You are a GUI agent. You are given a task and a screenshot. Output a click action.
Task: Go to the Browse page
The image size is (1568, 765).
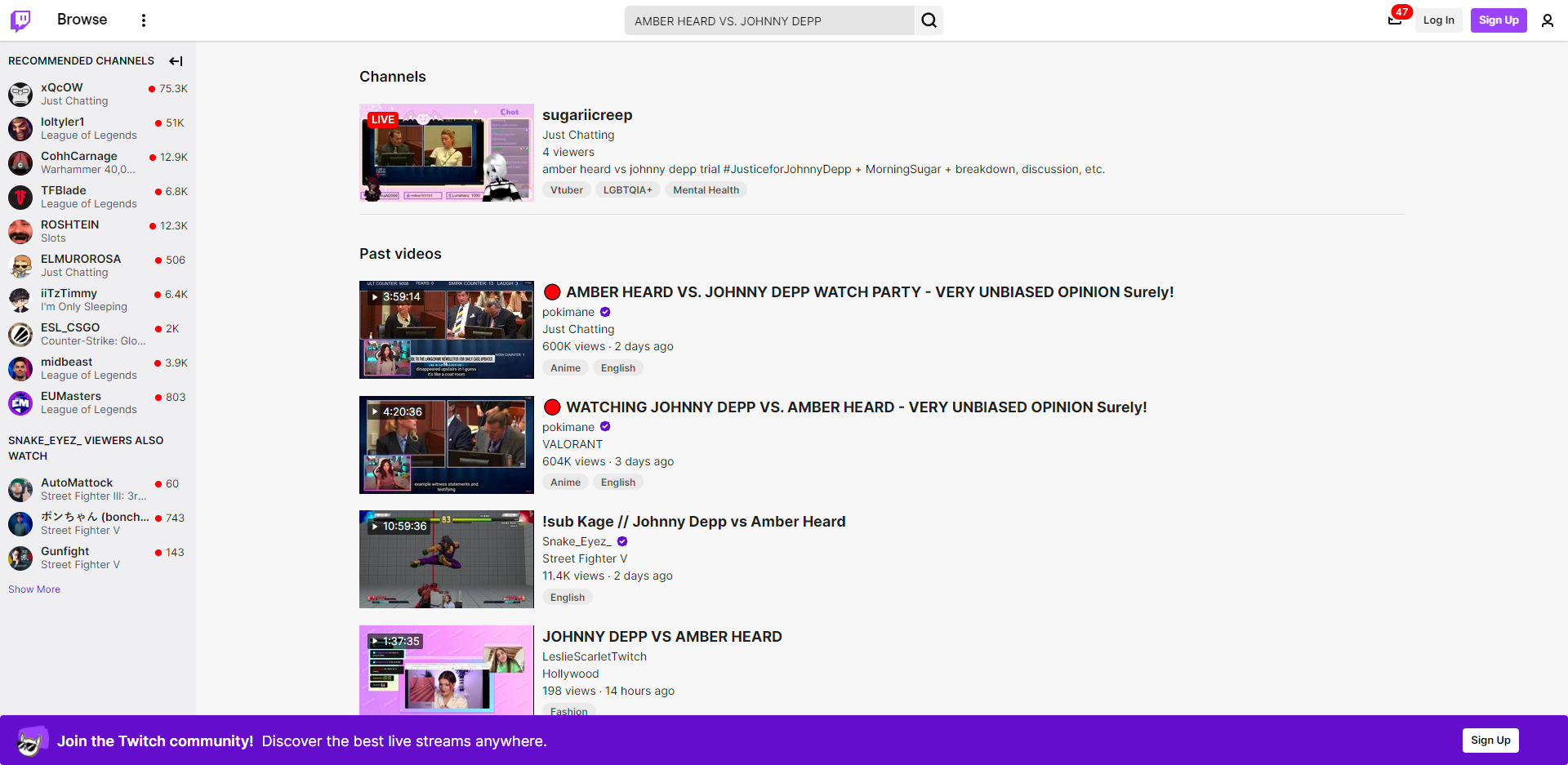(82, 20)
